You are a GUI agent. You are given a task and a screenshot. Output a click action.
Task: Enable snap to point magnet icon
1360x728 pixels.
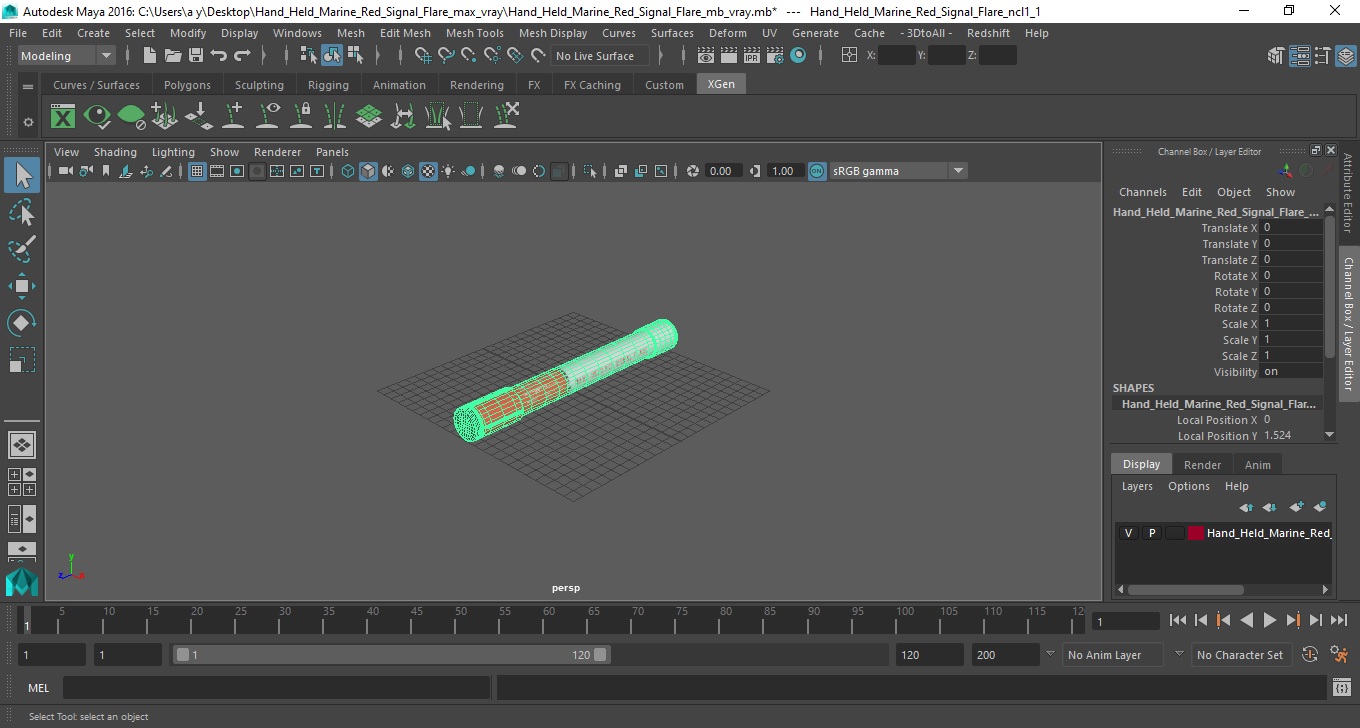click(x=469, y=56)
